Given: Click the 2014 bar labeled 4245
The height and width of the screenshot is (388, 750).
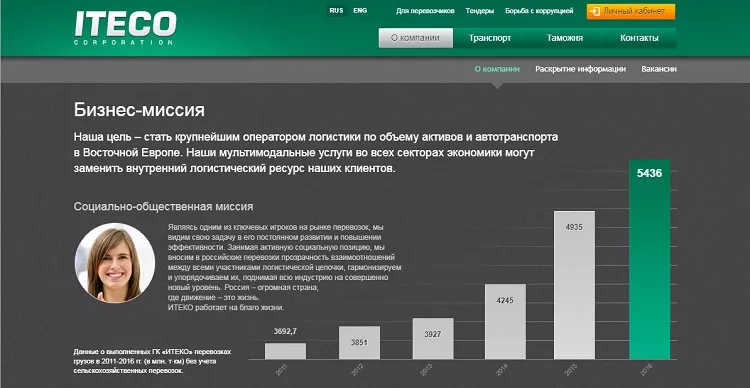Looking at the screenshot, I should click(505, 321).
